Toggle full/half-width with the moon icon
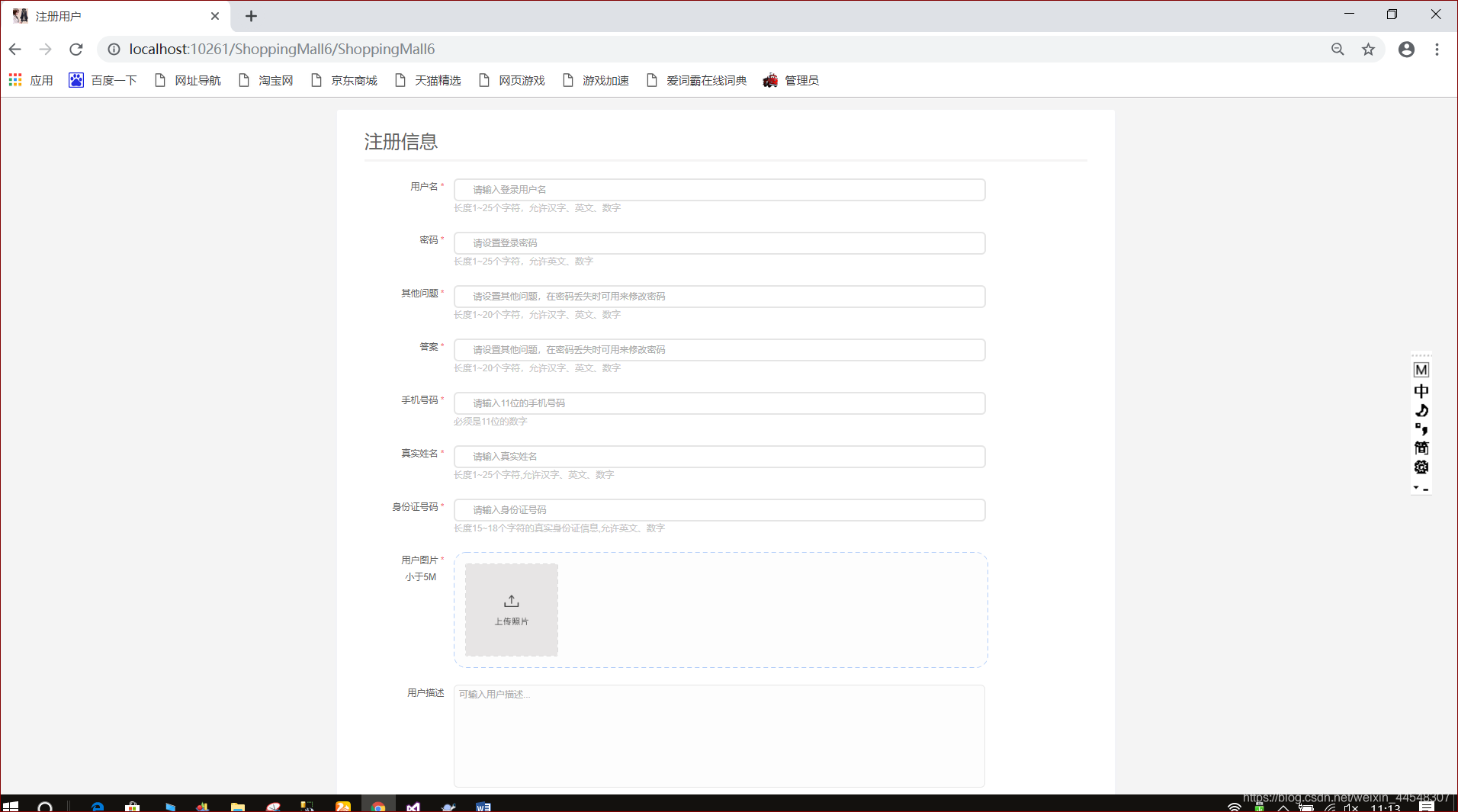 [1421, 410]
